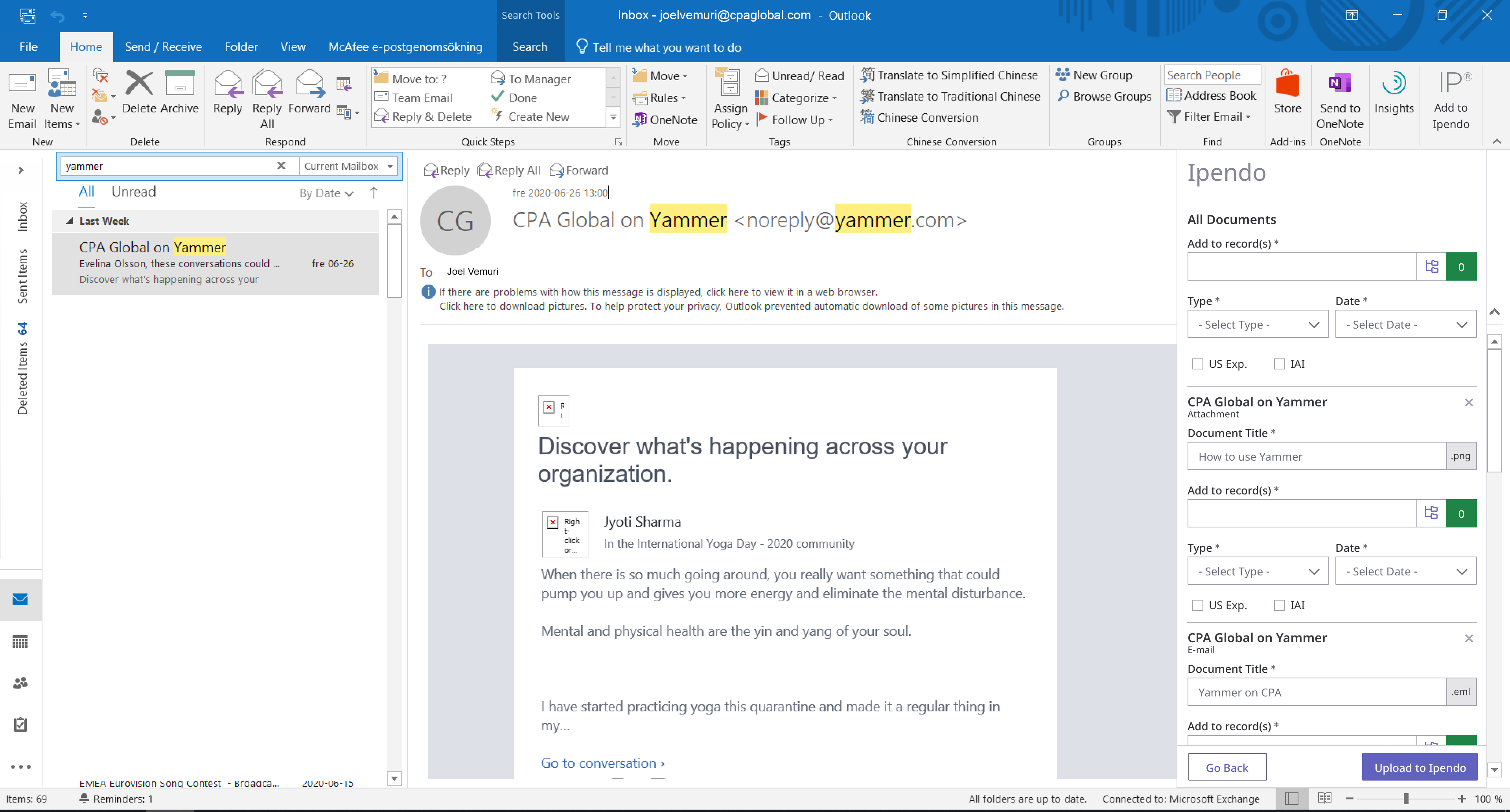Viewport: 1510px width, 812px height.
Task: Check the first US Exp. checkbox
Action: tap(1197, 364)
